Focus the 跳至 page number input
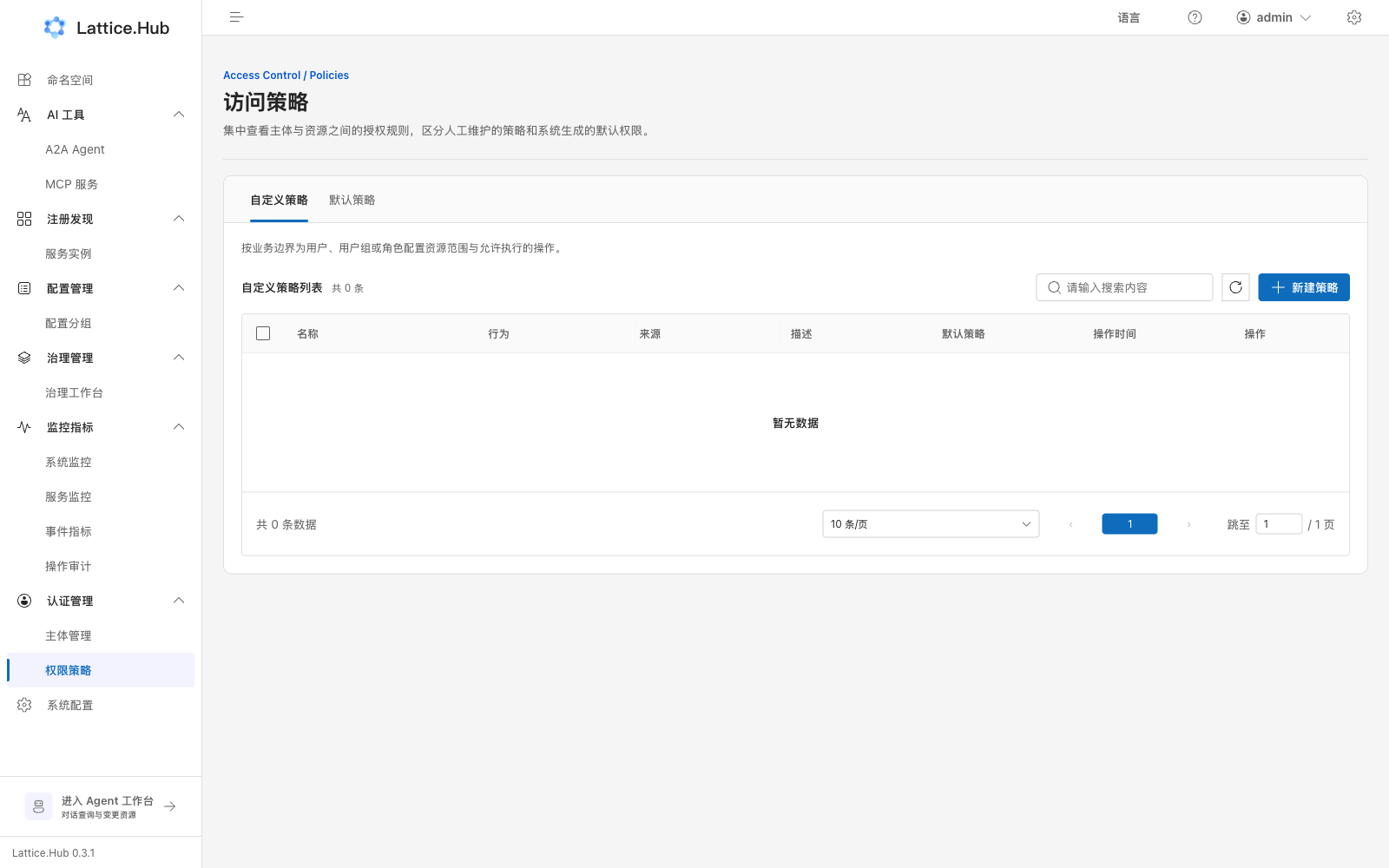 coord(1279,524)
